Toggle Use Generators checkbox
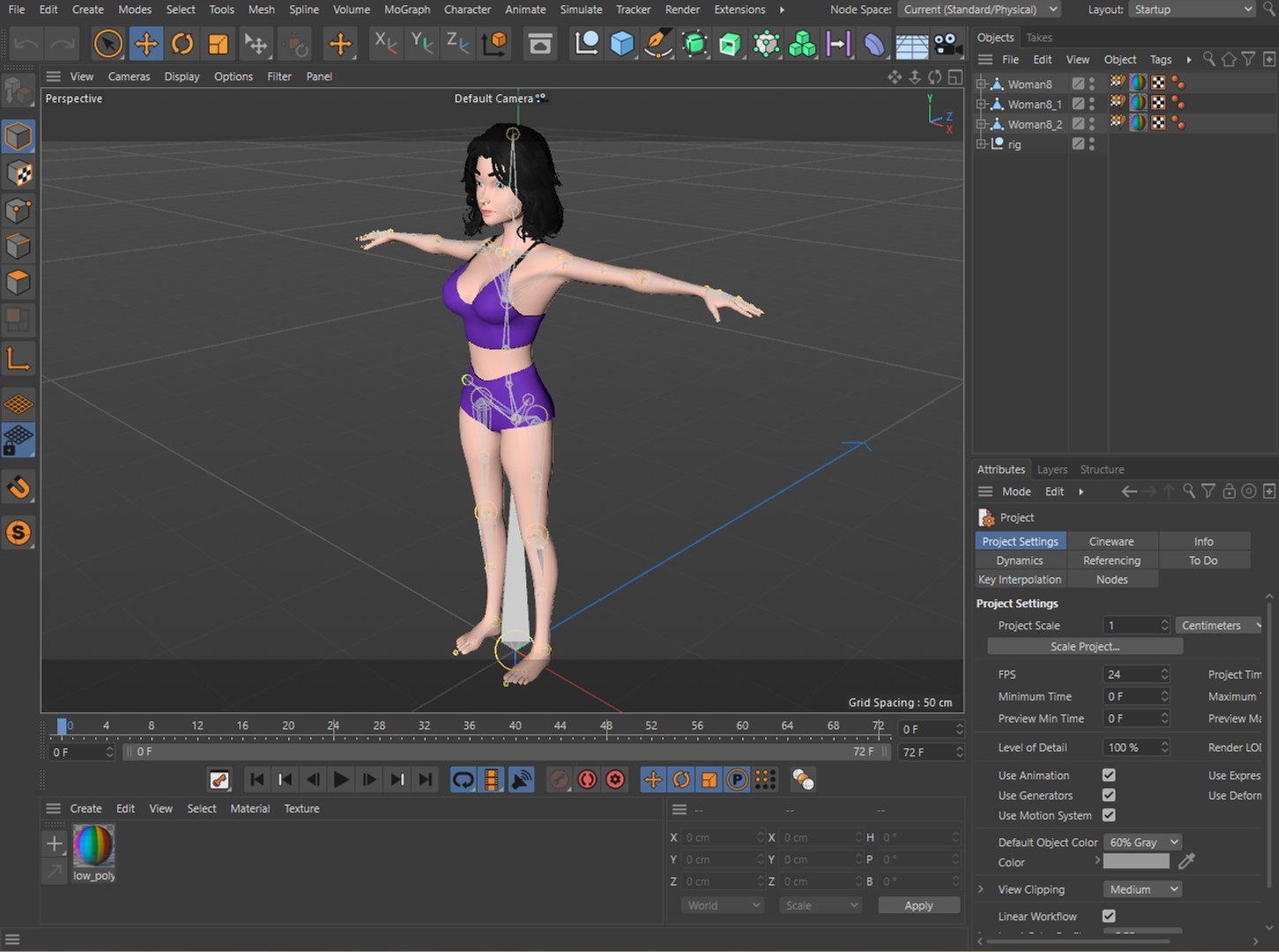The image size is (1279, 952). click(x=1109, y=795)
